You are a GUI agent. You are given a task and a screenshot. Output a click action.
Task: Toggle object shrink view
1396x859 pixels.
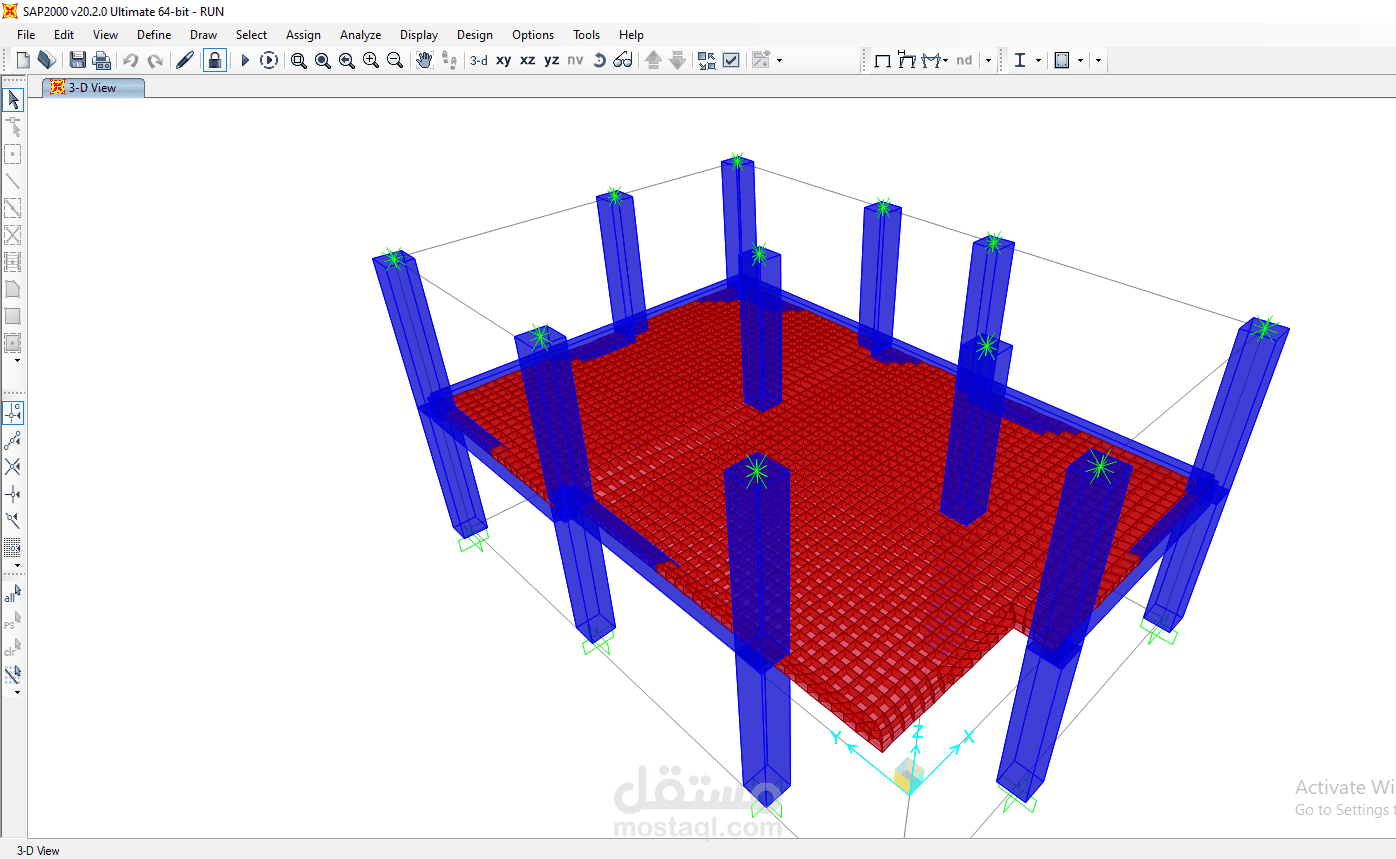[x=707, y=60]
